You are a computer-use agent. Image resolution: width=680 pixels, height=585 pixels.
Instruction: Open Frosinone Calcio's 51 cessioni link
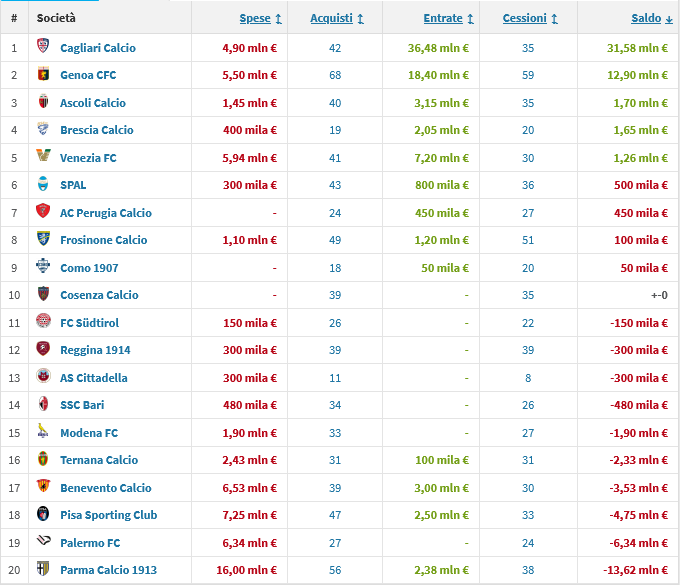pos(528,240)
